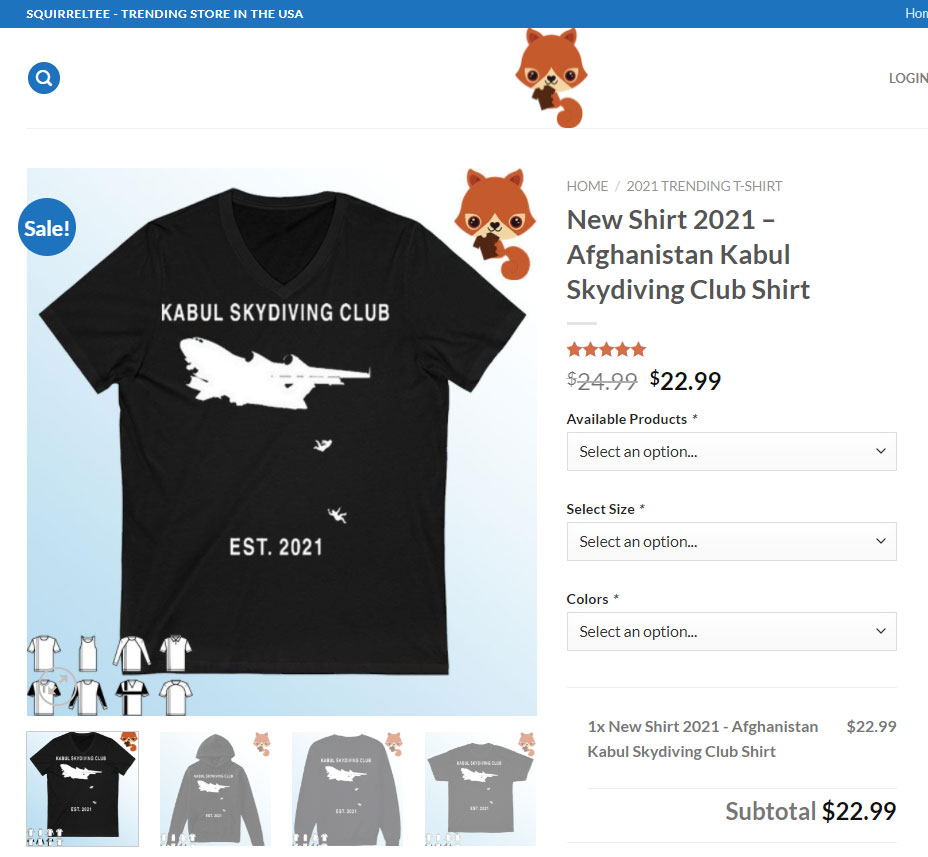This screenshot has height=857, width=928.
Task: Open the Available Products dropdown
Action: (x=731, y=452)
